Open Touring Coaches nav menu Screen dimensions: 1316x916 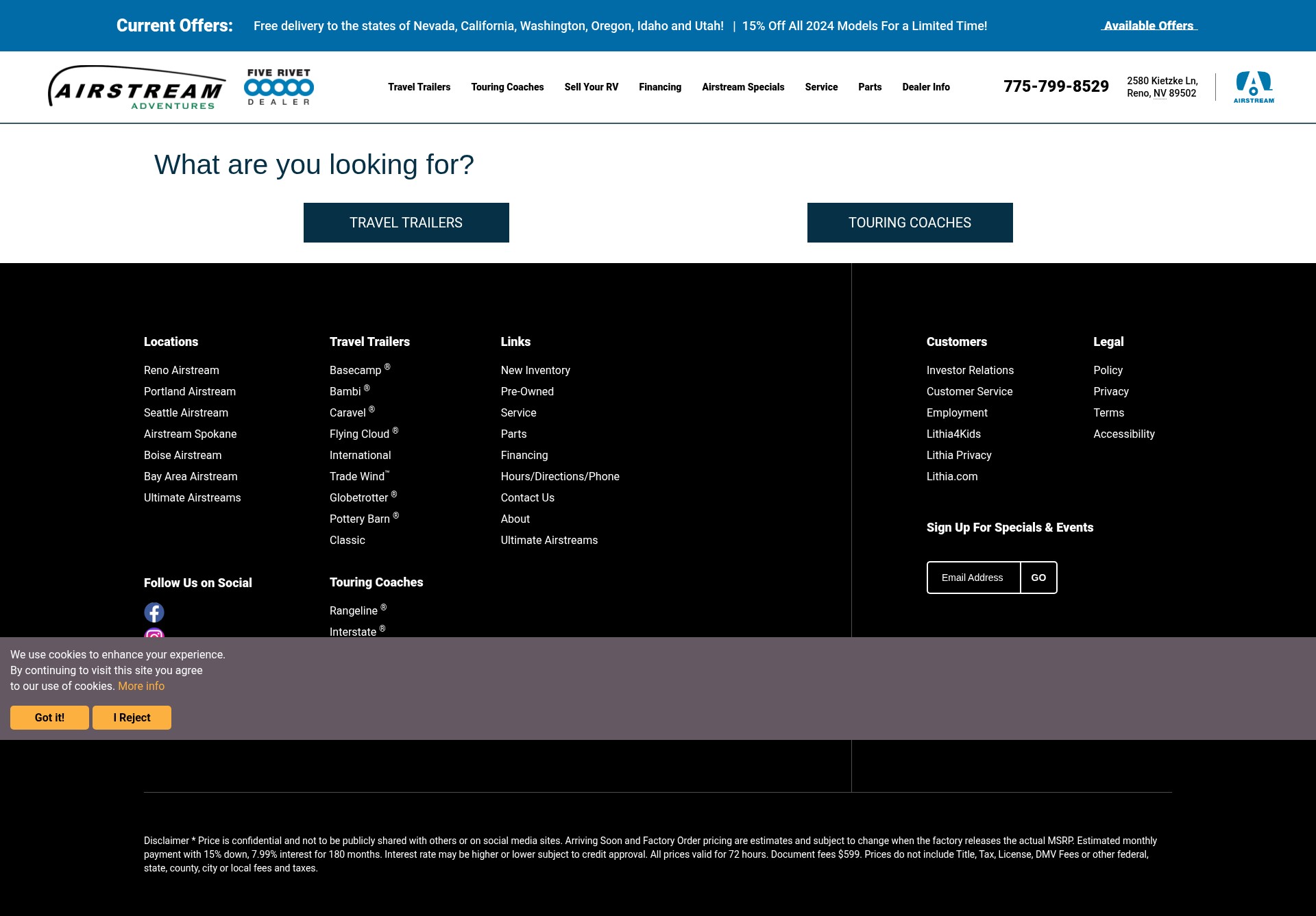[x=507, y=87]
